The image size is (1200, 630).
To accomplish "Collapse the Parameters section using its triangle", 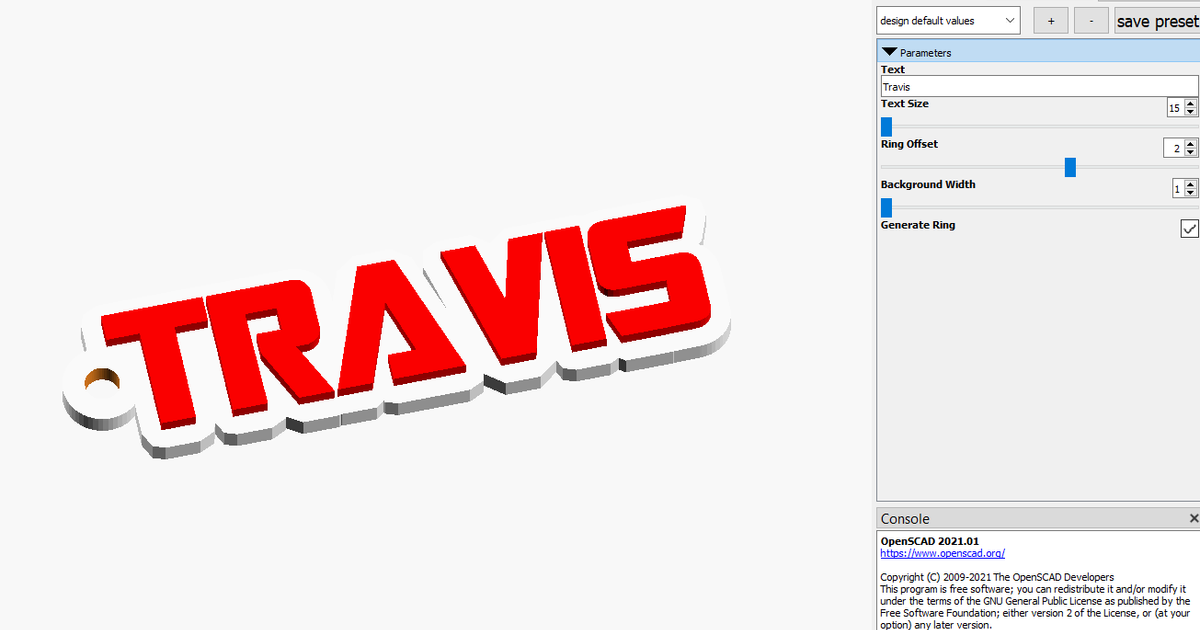I will coord(888,51).
